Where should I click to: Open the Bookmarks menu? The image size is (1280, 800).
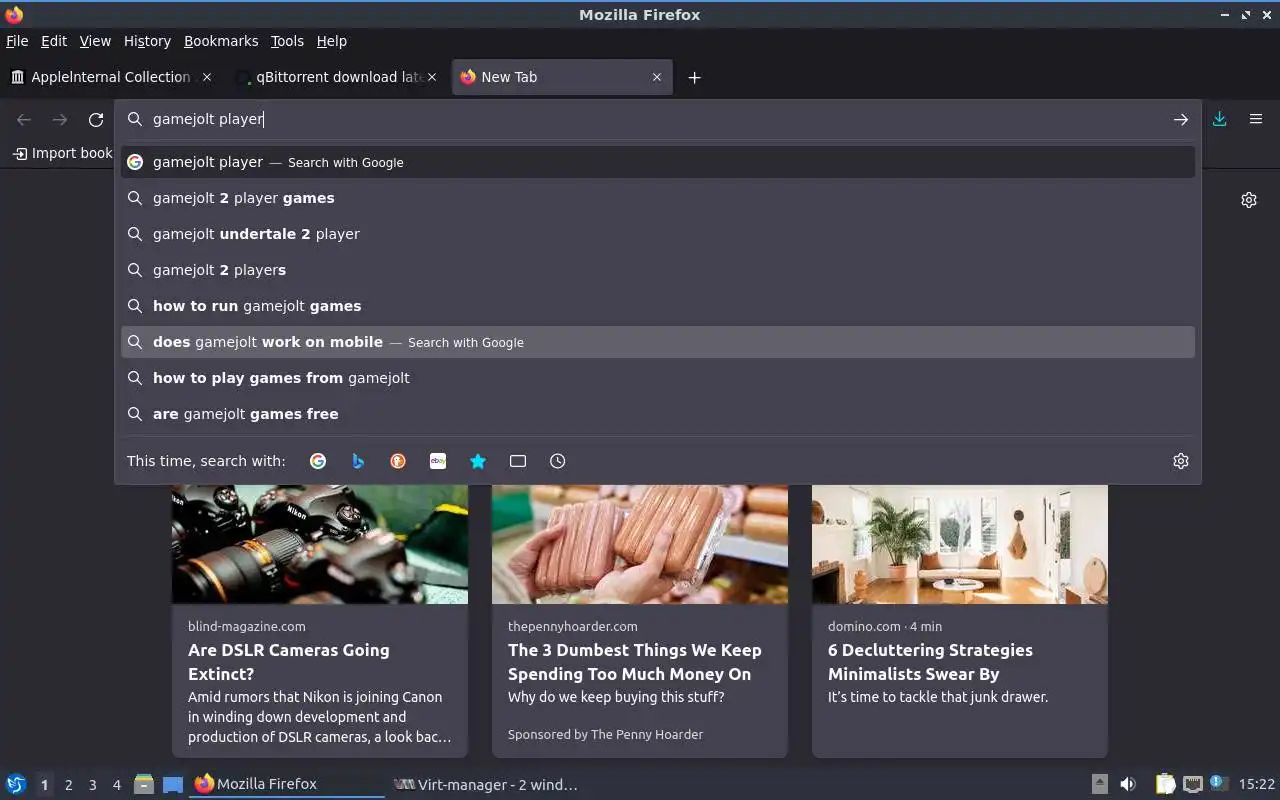(x=221, y=41)
